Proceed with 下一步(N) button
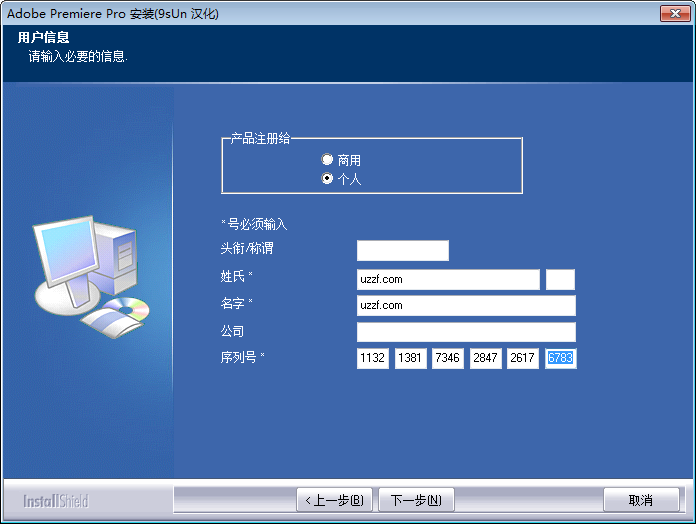This screenshot has width=696, height=524. pyautogui.click(x=416, y=500)
